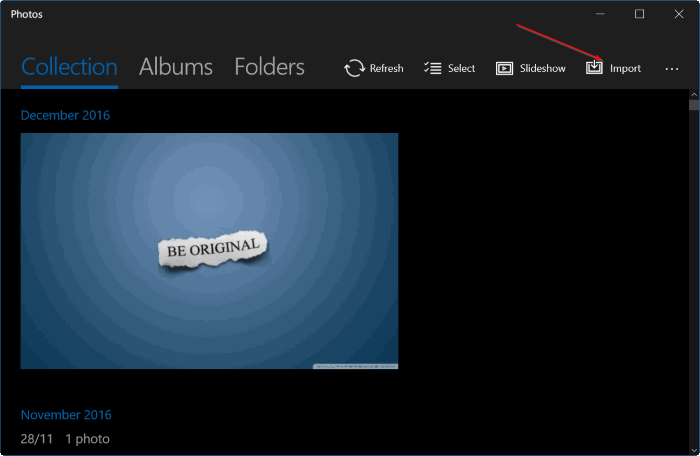Click the Select text label
The image size is (700, 456).
(461, 69)
